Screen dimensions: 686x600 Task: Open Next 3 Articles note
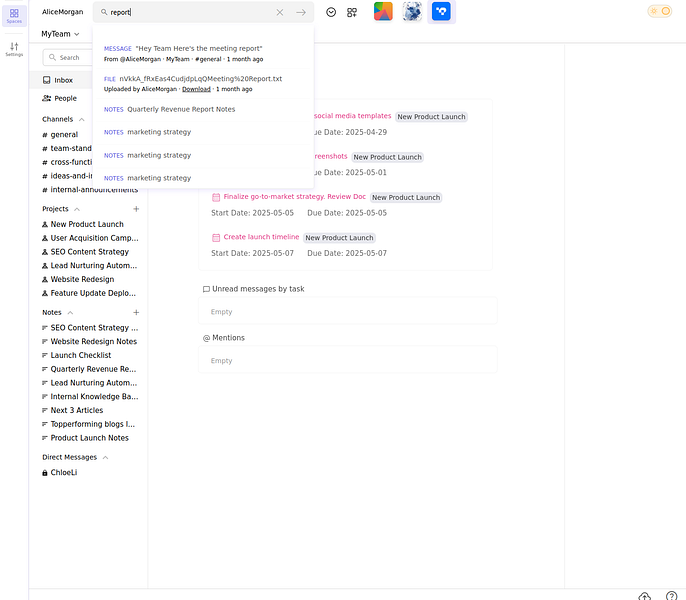point(73,411)
